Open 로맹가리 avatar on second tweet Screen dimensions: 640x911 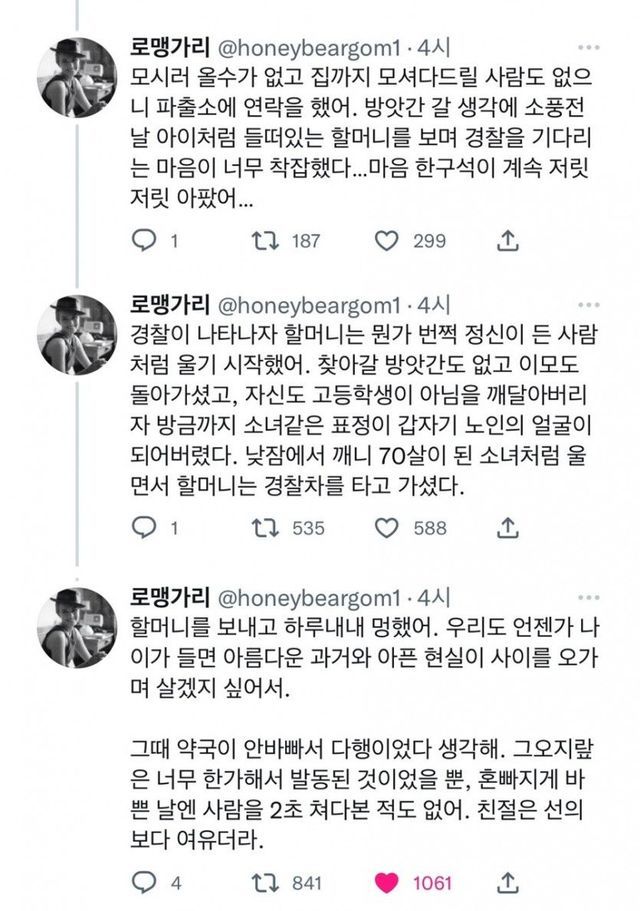[x=76, y=335]
